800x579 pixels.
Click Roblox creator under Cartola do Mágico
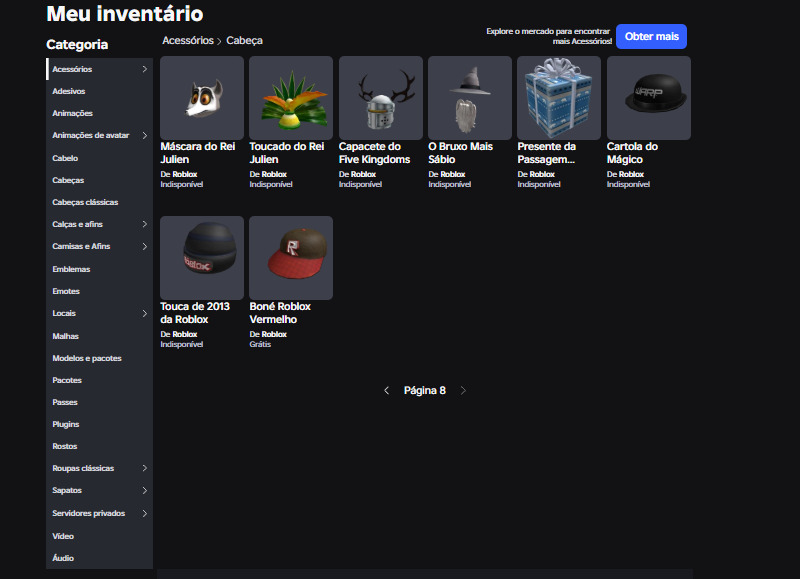click(632, 174)
